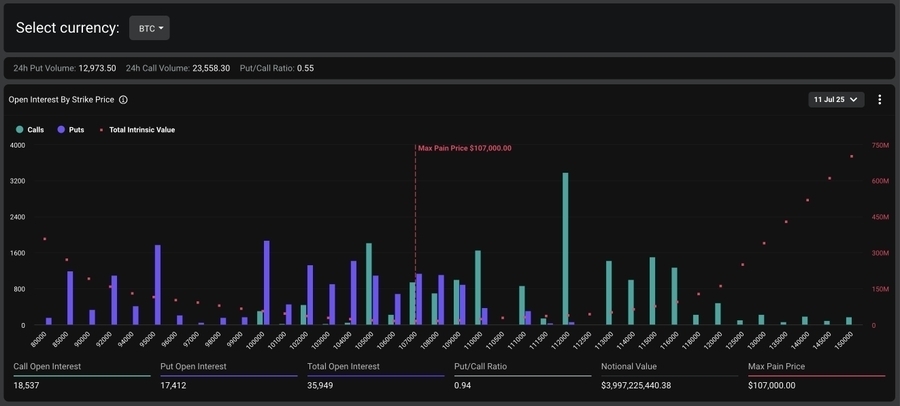Click the intrinsic value dot at 80000 strike
This screenshot has height=406, width=900.
[44, 239]
